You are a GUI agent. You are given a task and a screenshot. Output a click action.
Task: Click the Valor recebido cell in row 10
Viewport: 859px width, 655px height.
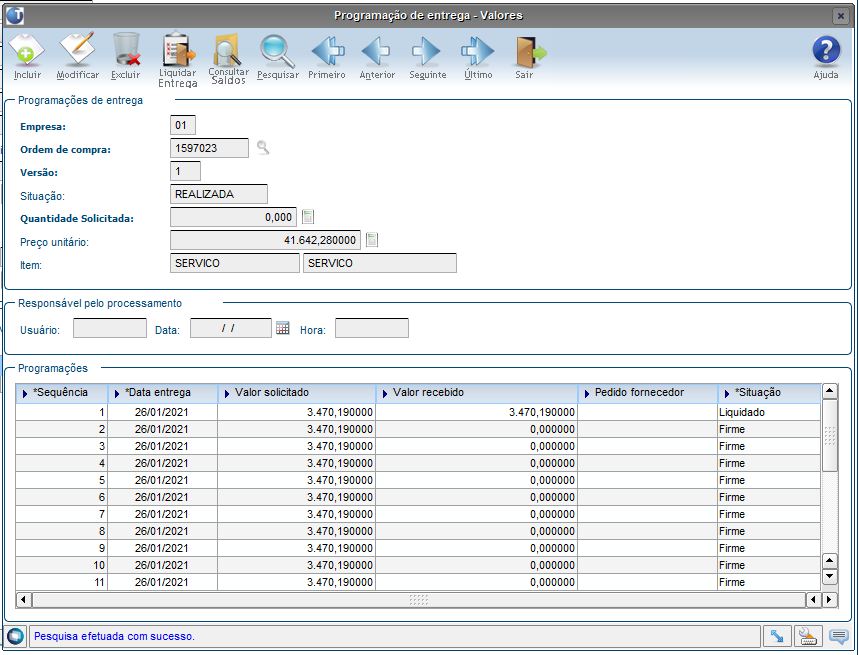[477, 565]
